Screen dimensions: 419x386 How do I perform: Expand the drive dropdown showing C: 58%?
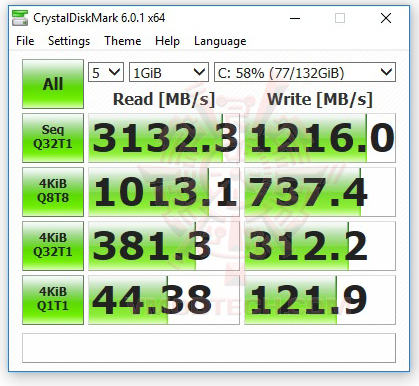click(305, 72)
